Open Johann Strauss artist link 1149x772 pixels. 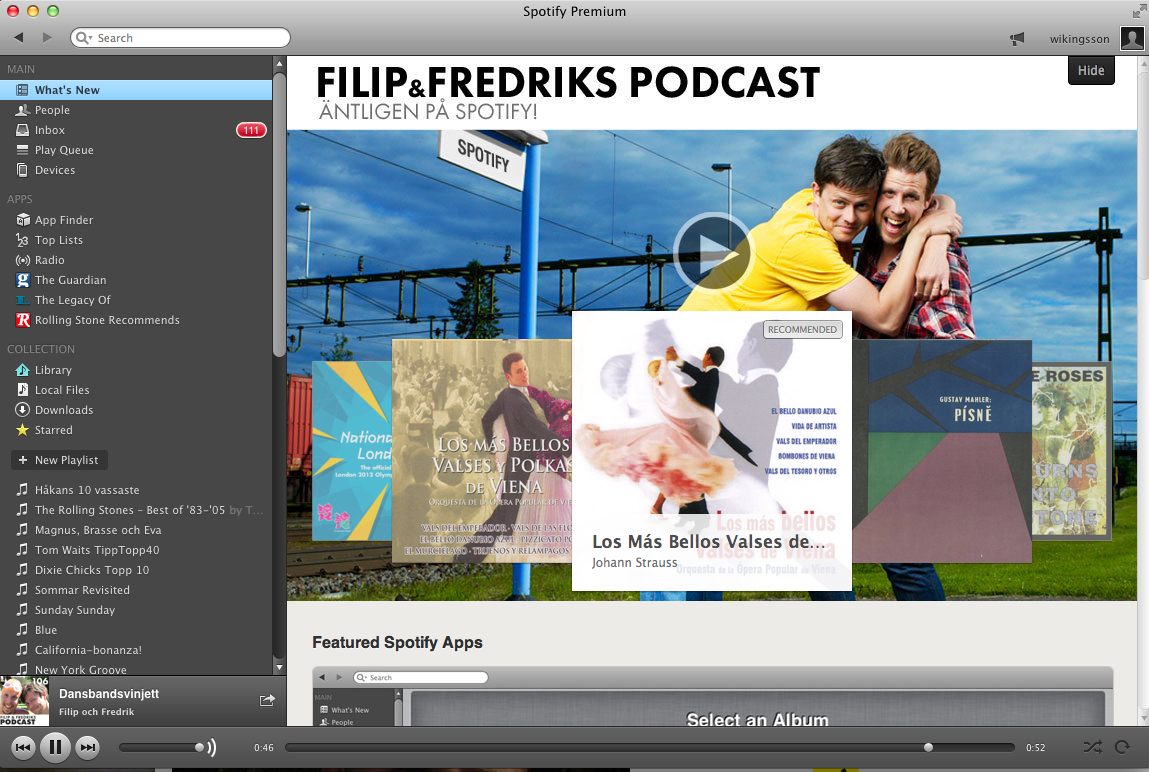pos(635,563)
